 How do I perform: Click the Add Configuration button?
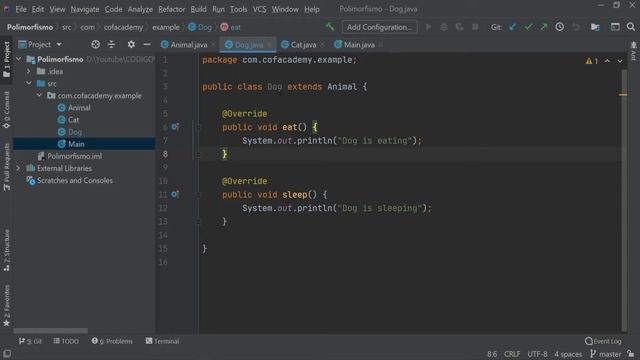[x=379, y=27]
